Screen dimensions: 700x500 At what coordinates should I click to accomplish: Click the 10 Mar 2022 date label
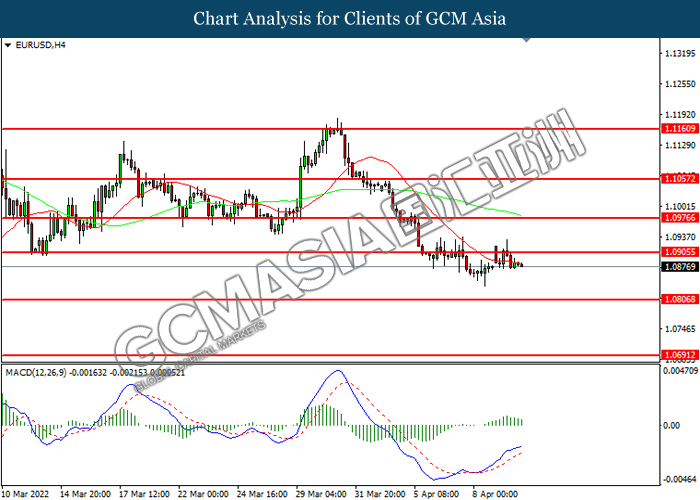tap(25, 494)
